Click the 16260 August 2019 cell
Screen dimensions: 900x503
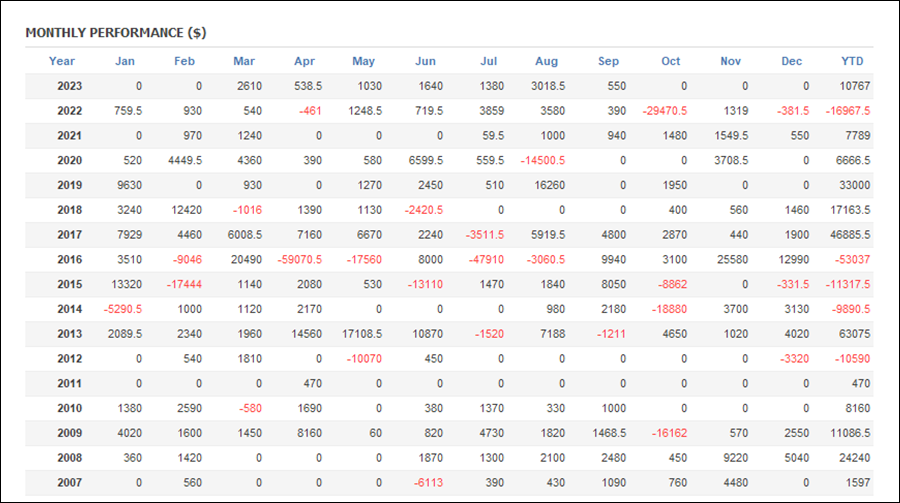(549, 185)
